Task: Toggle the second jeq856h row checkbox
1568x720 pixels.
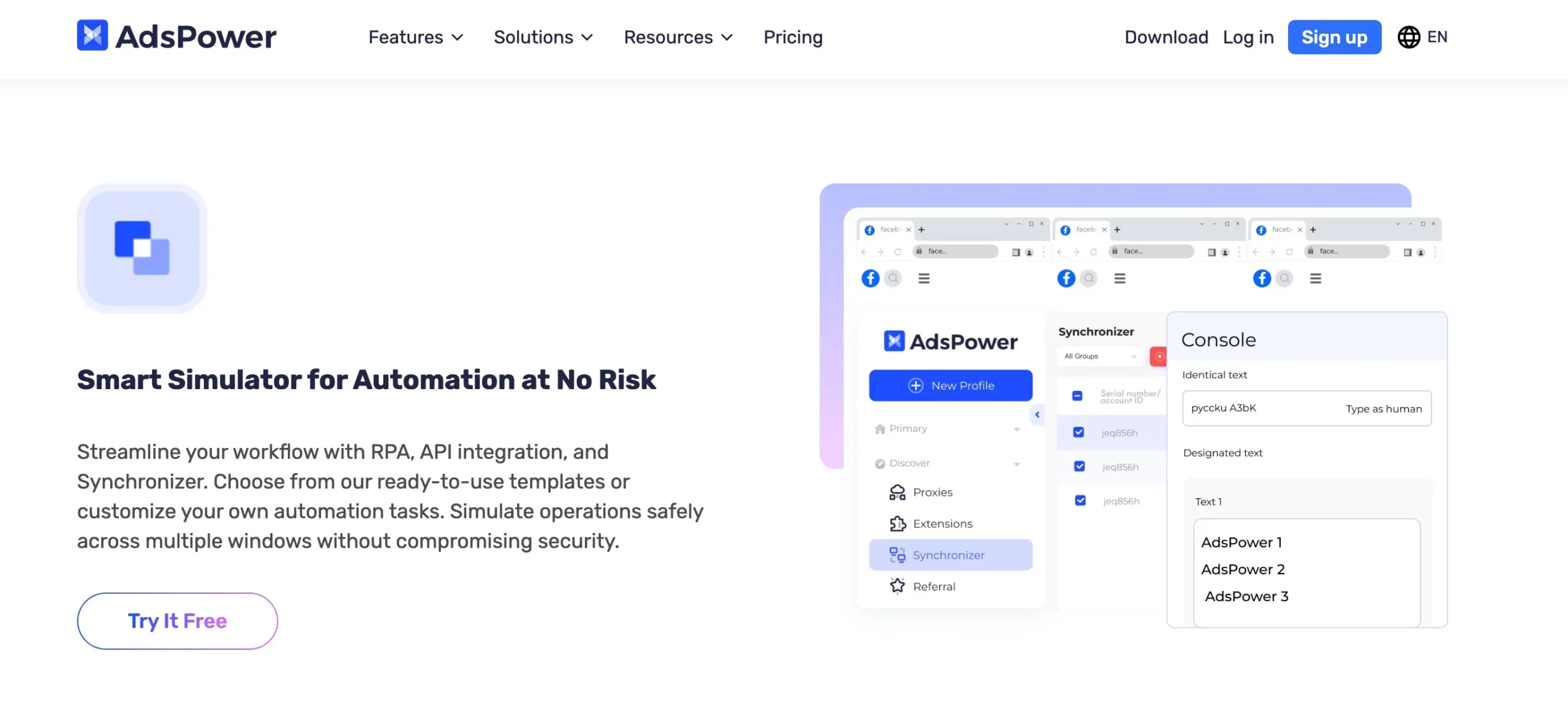Action: click(x=1079, y=466)
